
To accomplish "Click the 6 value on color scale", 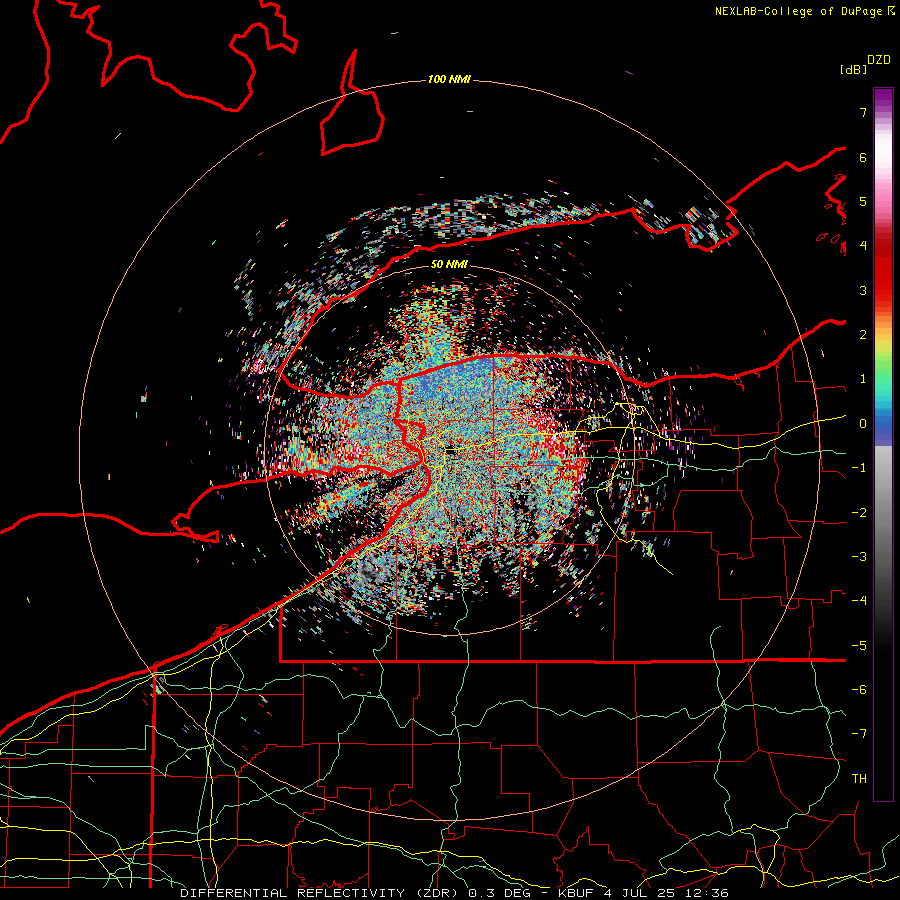I will click(863, 157).
